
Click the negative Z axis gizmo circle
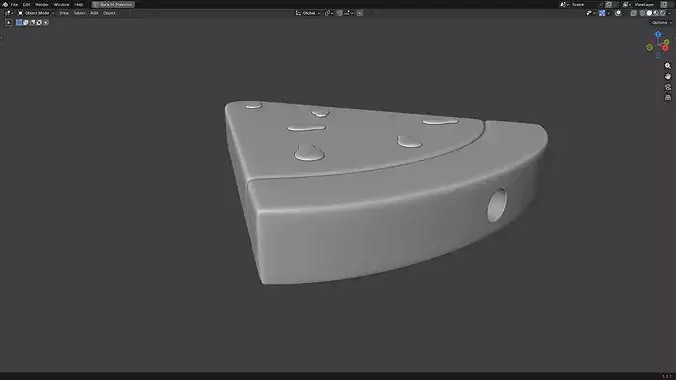coord(658,55)
